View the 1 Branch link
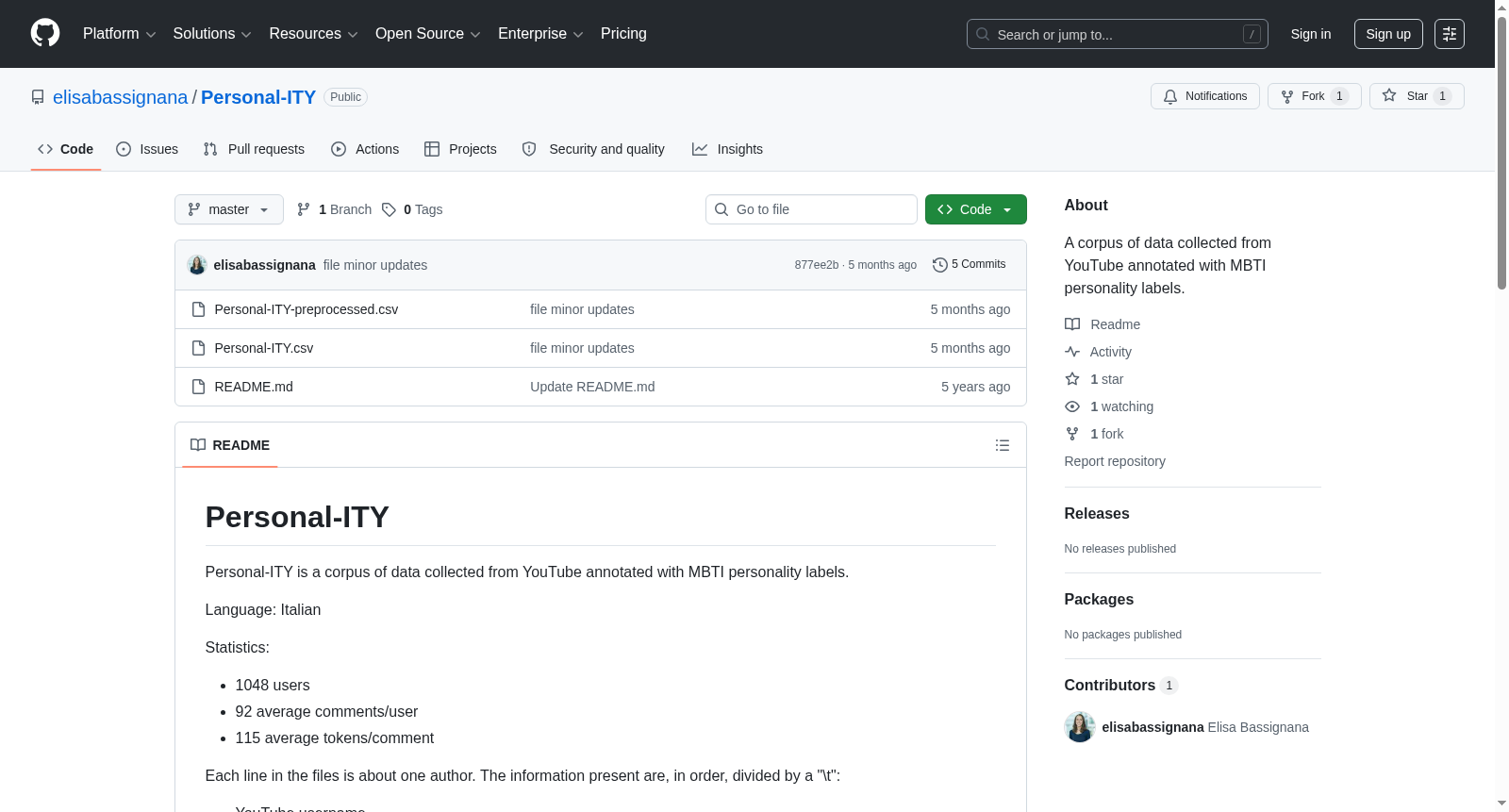1509x812 pixels. tap(334, 209)
